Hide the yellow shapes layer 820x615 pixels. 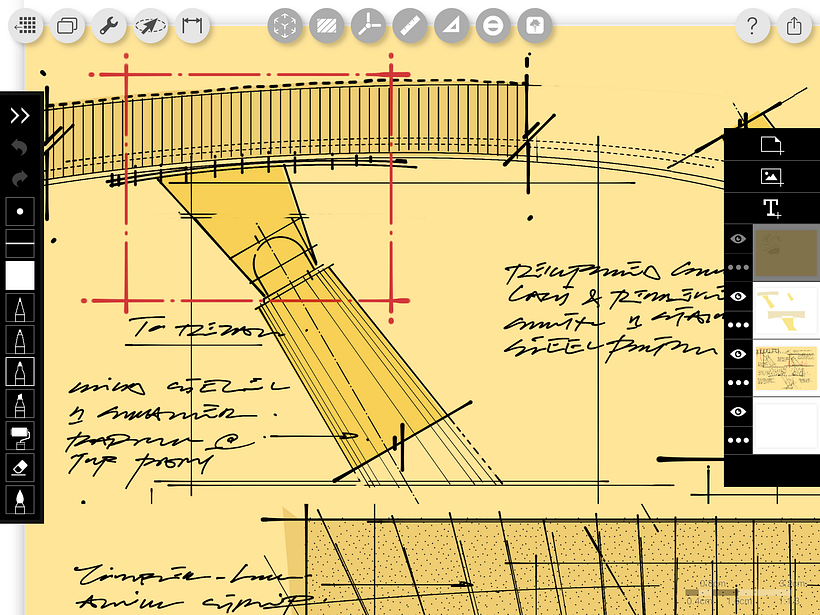click(x=738, y=297)
